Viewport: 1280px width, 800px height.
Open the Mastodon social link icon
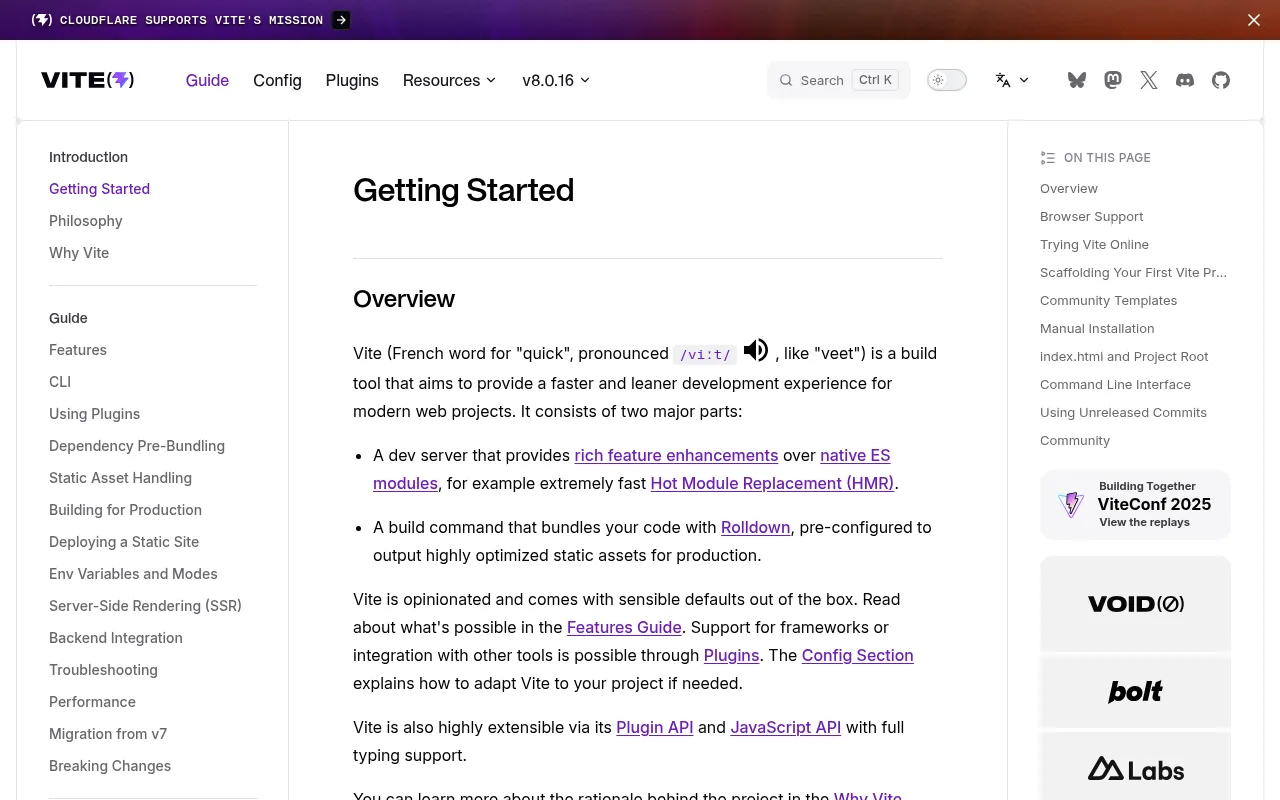click(x=1113, y=80)
